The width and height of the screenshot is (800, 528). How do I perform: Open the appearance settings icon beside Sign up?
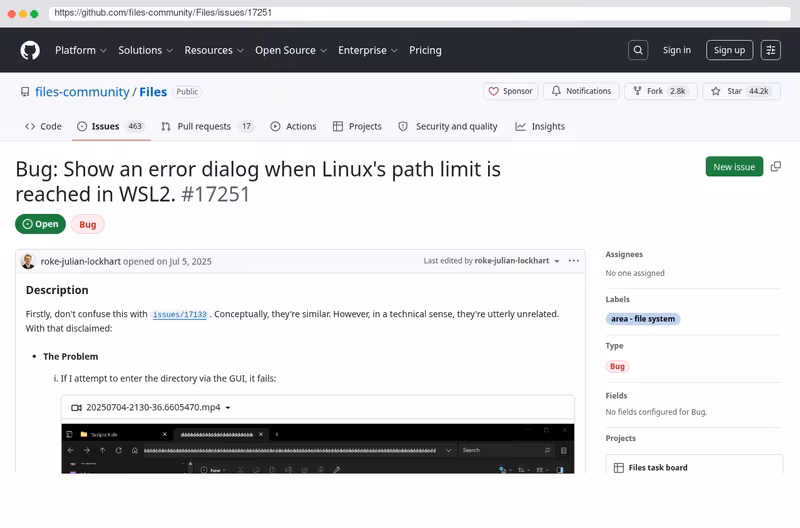(x=770, y=50)
